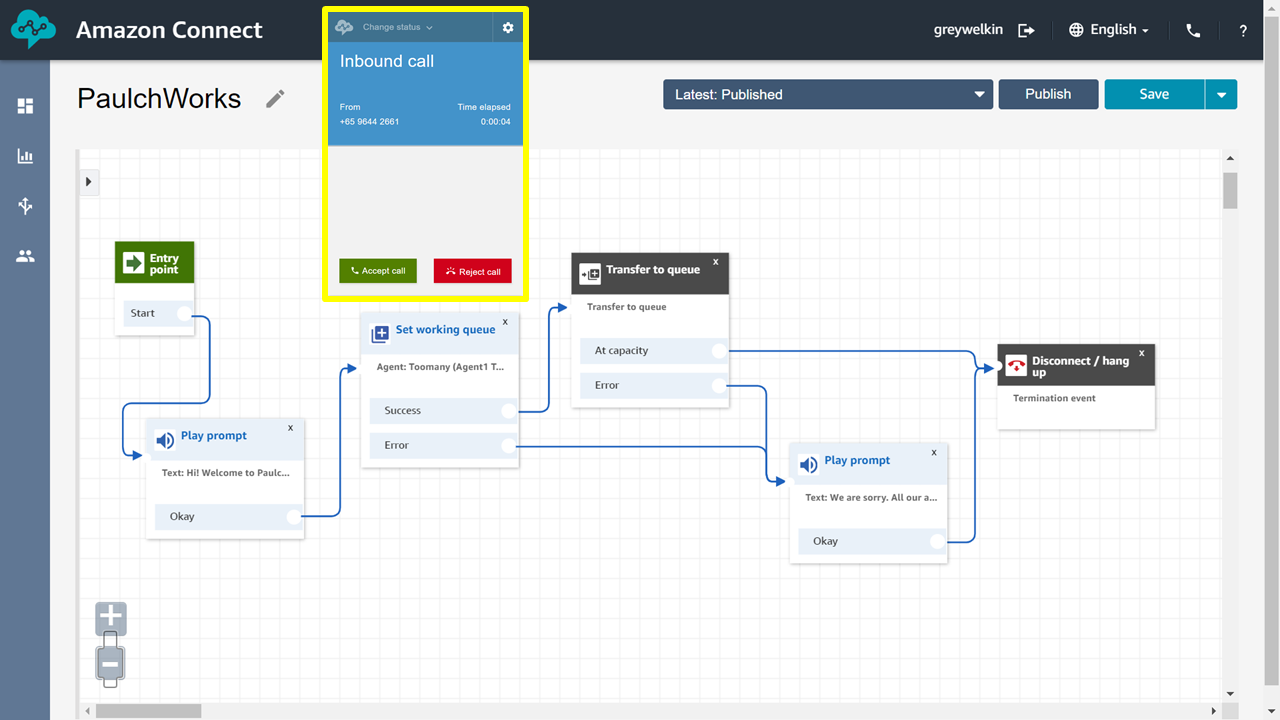Open the Latest: Published version dropdown
Screen dimensions: 1280x720
[x=827, y=94]
